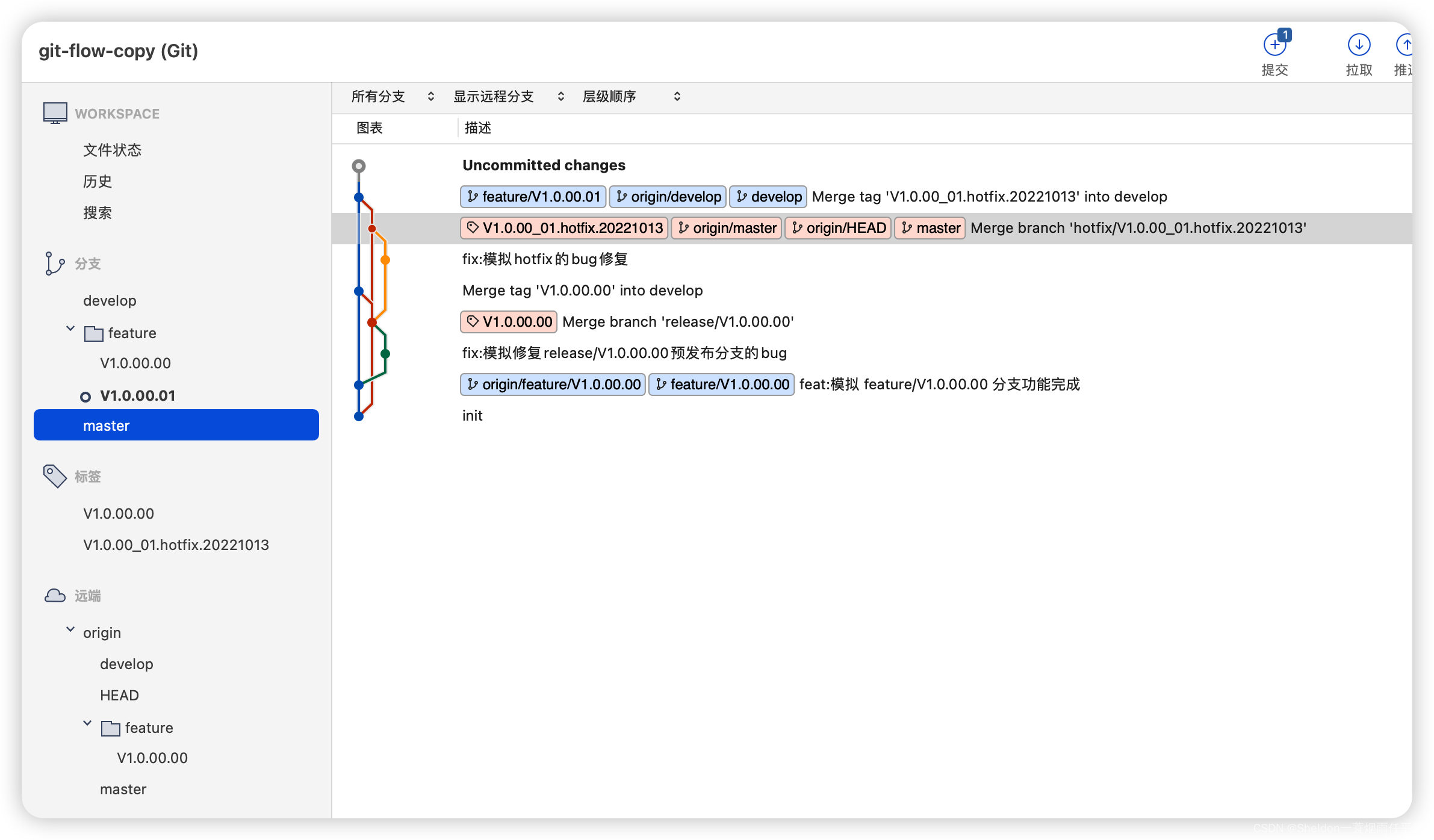Open the 显示远程分支 dropdown
Viewport: 1434px width, 840px height.
coord(508,97)
